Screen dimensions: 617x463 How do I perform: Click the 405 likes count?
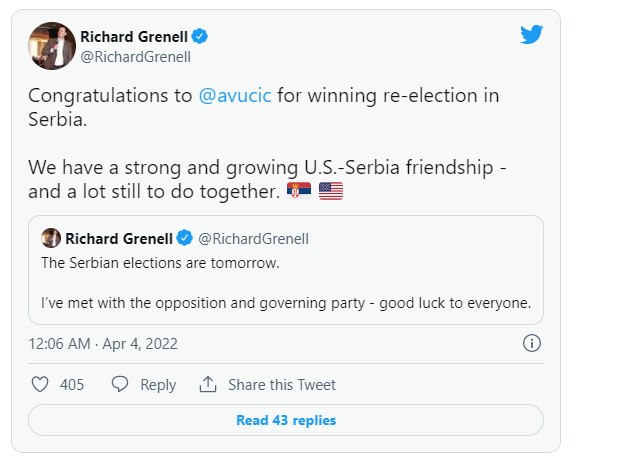72,385
